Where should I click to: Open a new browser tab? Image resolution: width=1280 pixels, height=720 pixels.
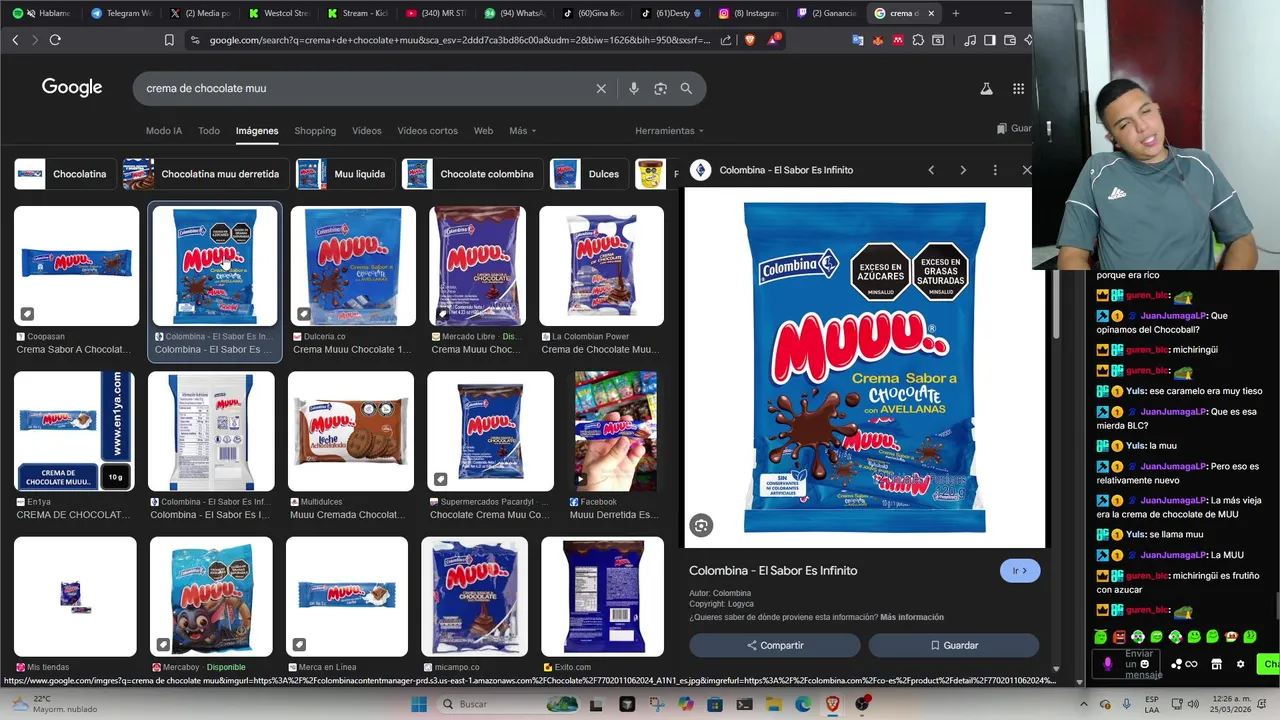pos(955,13)
